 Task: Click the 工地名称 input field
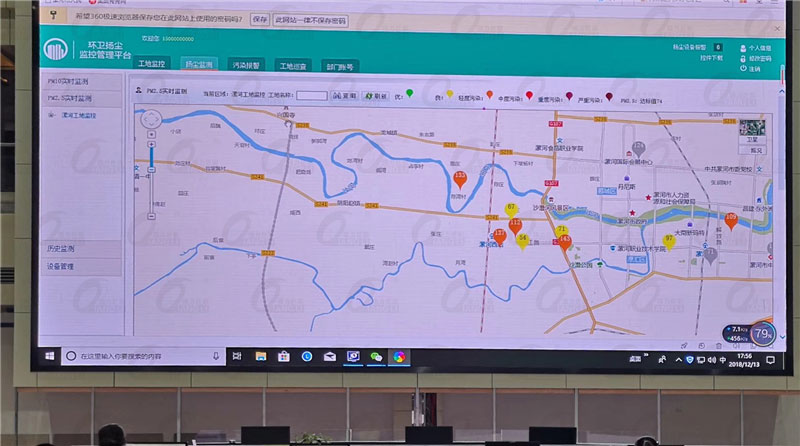click(x=312, y=96)
